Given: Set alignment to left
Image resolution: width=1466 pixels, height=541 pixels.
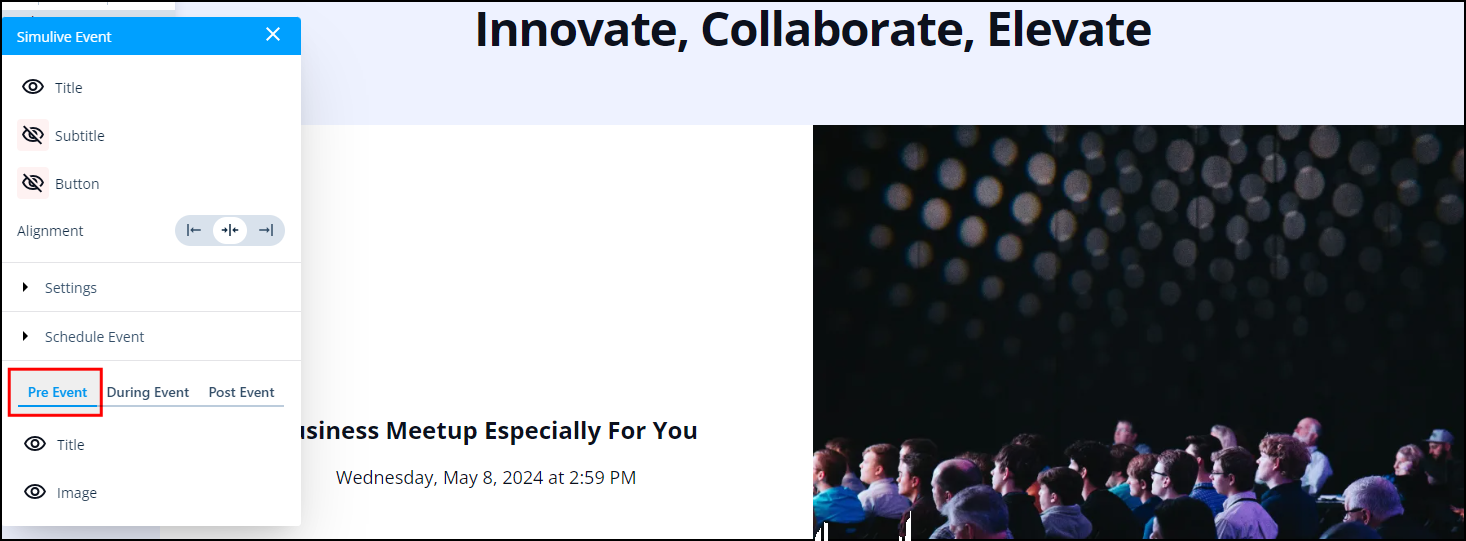Looking at the screenshot, I should coord(194,230).
